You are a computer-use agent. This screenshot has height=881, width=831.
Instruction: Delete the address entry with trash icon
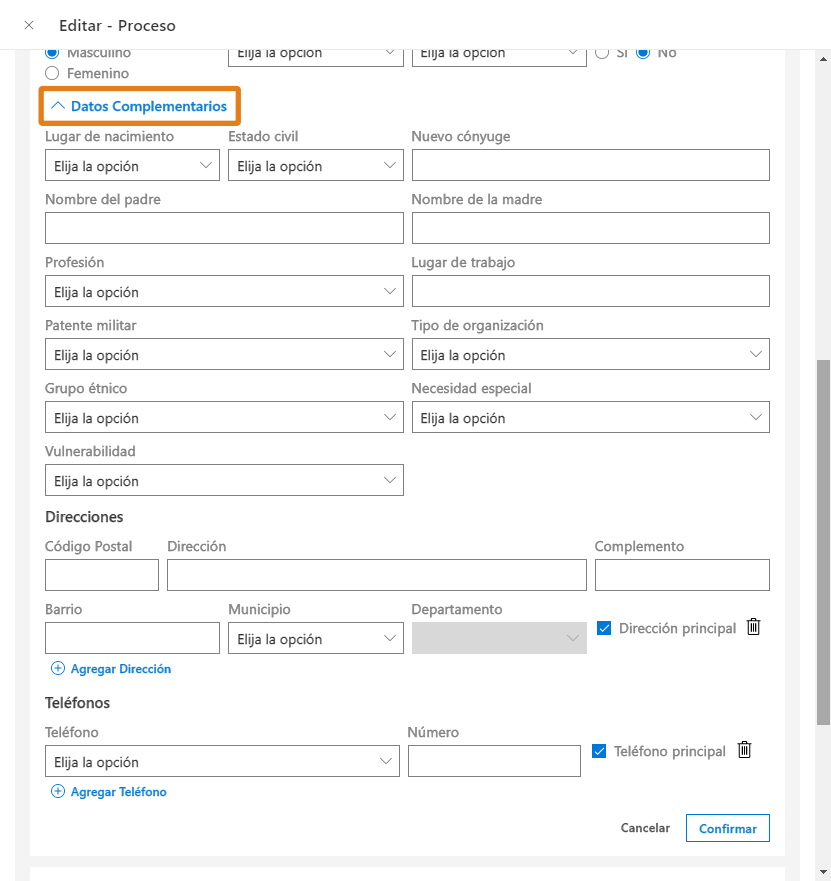click(x=753, y=626)
